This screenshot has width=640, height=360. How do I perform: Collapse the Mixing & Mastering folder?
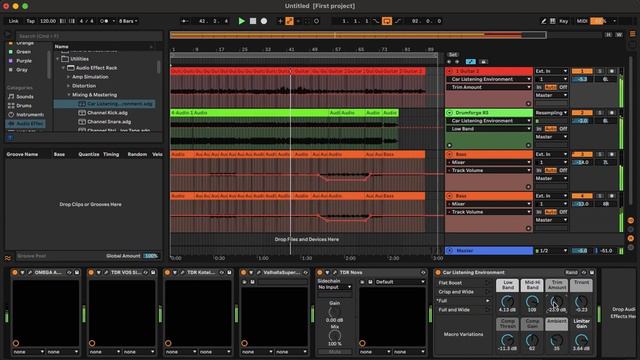(68, 95)
